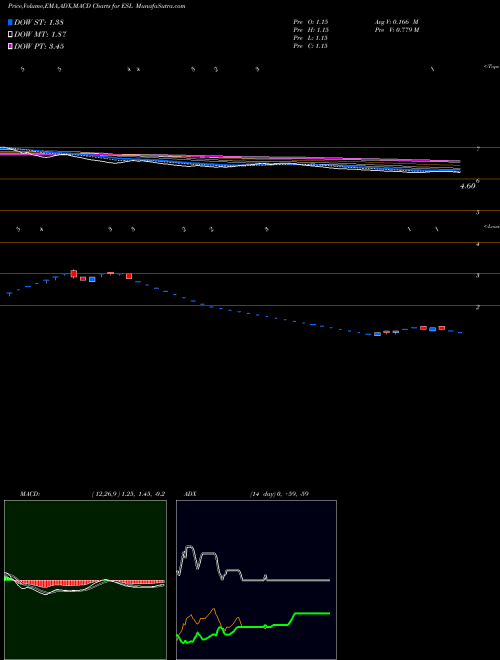The image size is (500, 660).
Task: Click the blue DOW ST legend swatch
Action: pyautogui.click(x=10, y=22)
